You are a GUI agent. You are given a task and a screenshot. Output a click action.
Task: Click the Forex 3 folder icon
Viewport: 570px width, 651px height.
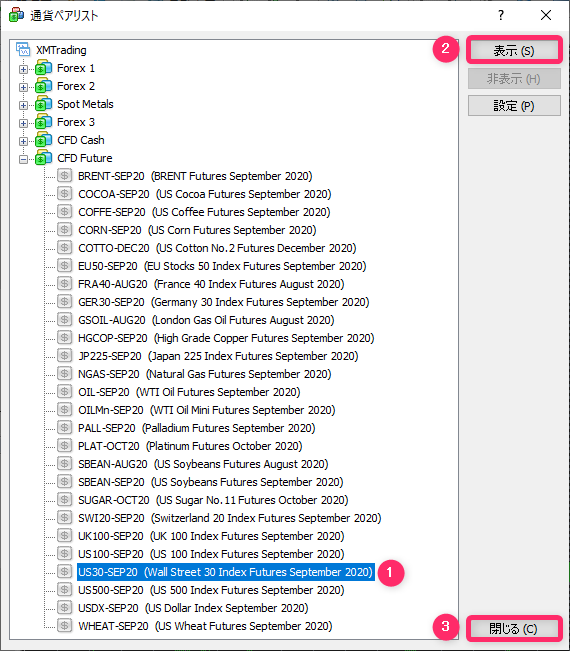(44, 122)
